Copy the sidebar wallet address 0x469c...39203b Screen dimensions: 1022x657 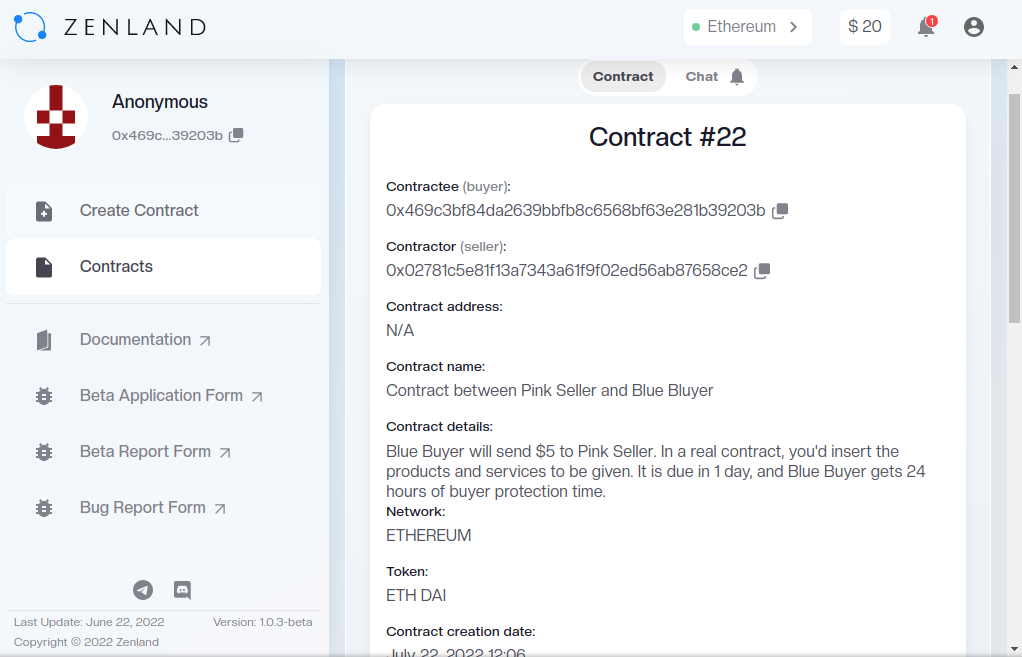click(236, 135)
